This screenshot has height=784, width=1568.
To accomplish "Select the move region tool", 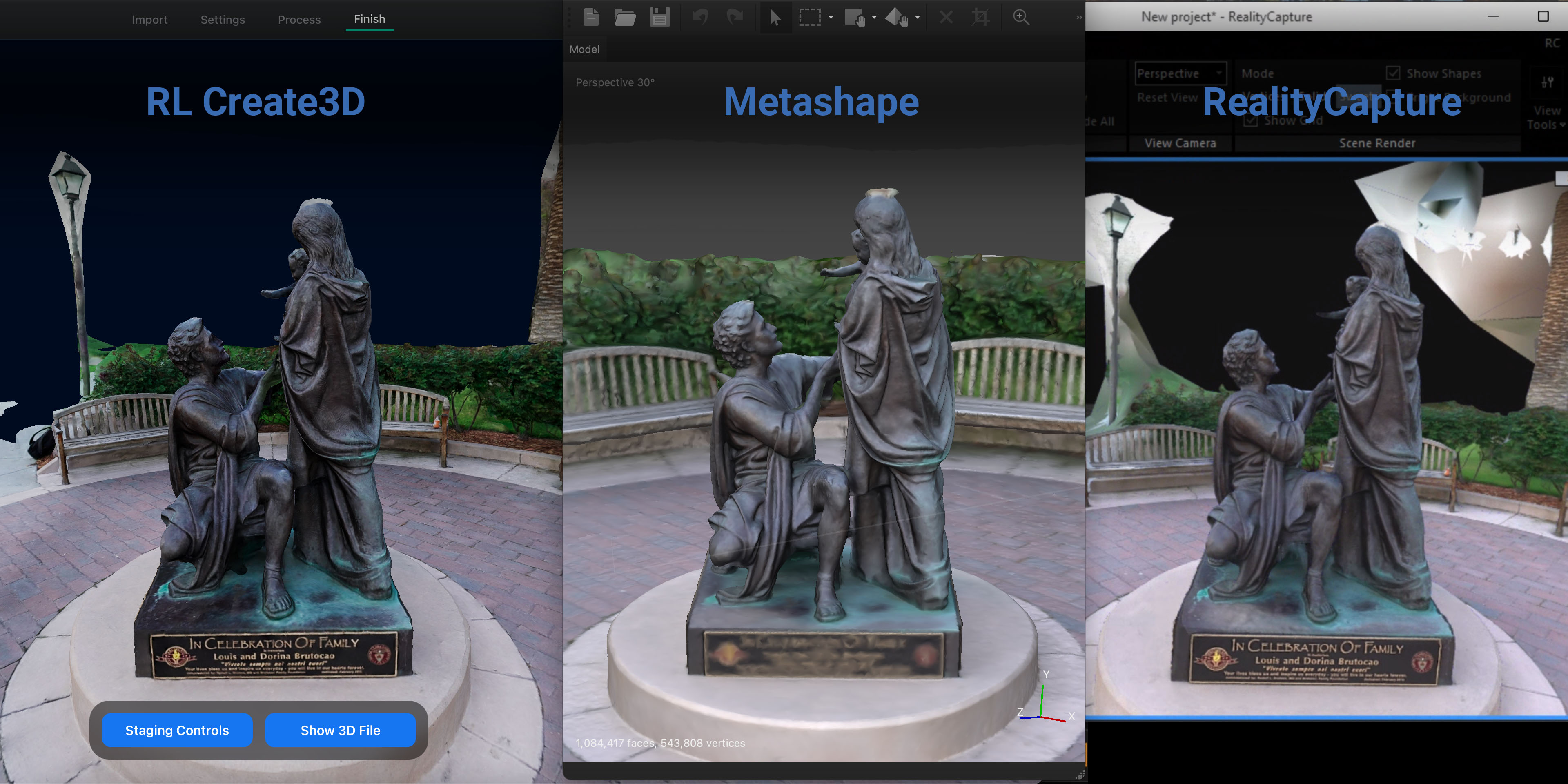I will (855, 18).
